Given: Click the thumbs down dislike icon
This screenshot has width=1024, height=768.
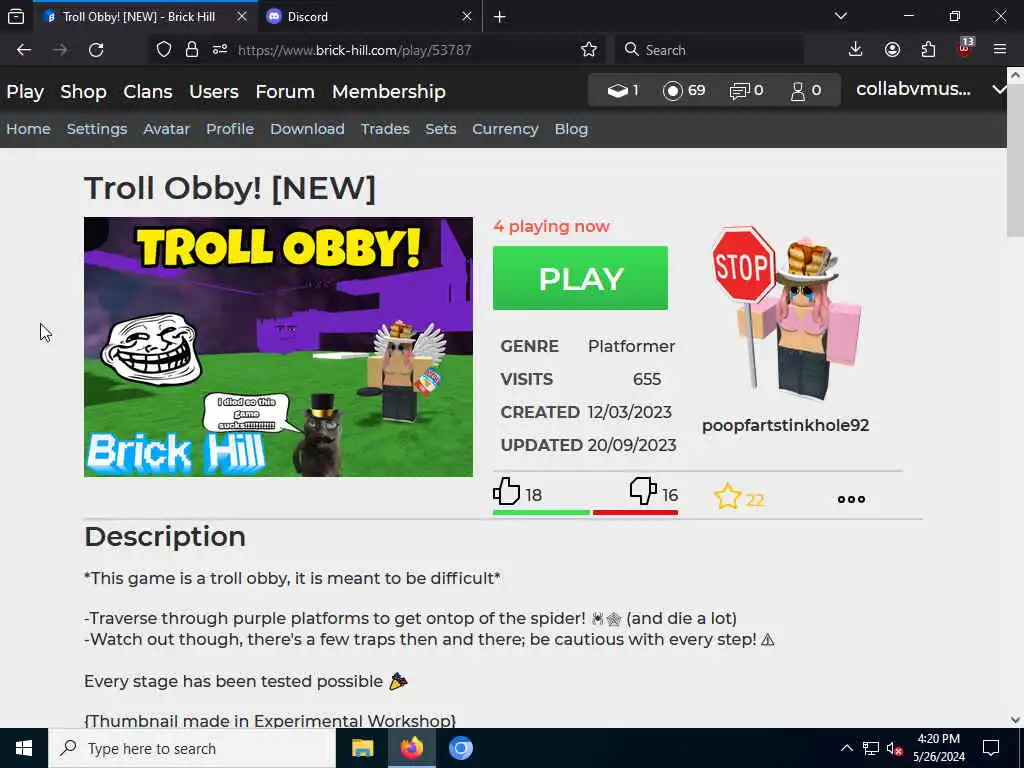Looking at the screenshot, I should click(643, 491).
